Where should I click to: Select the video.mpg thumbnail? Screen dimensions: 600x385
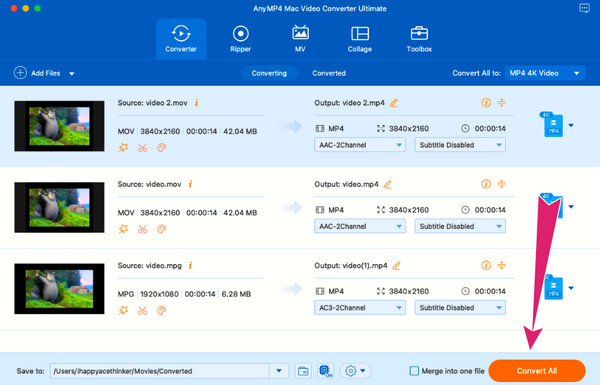click(59, 289)
